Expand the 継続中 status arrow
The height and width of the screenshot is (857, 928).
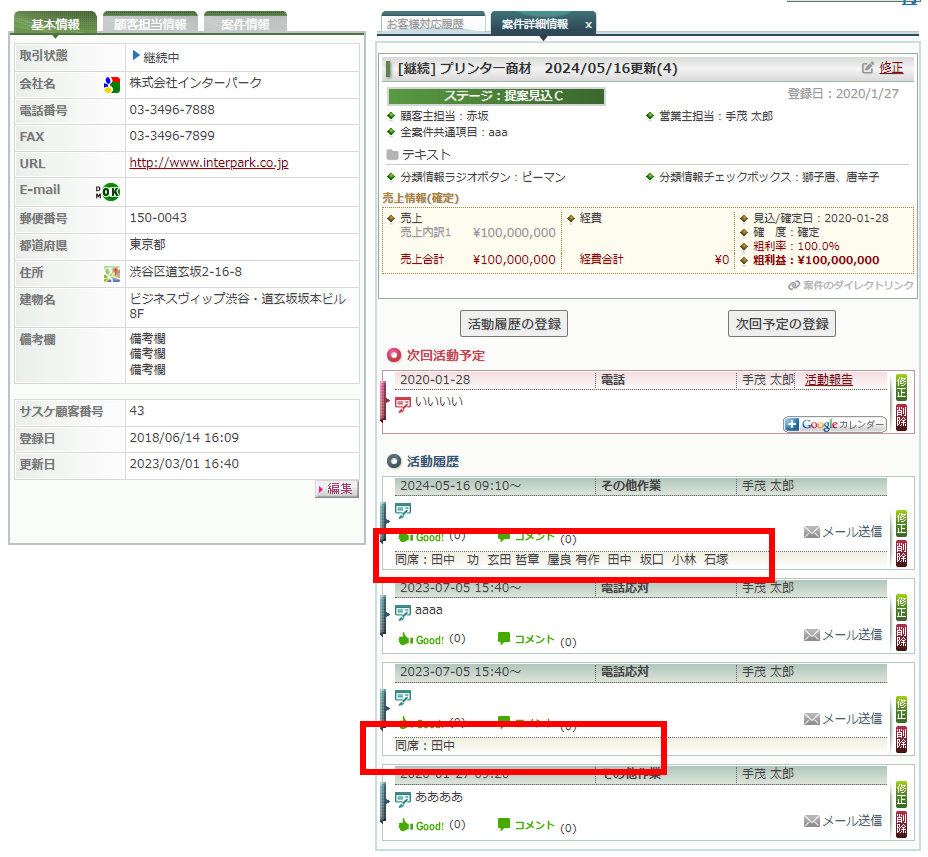click(136, 57)
